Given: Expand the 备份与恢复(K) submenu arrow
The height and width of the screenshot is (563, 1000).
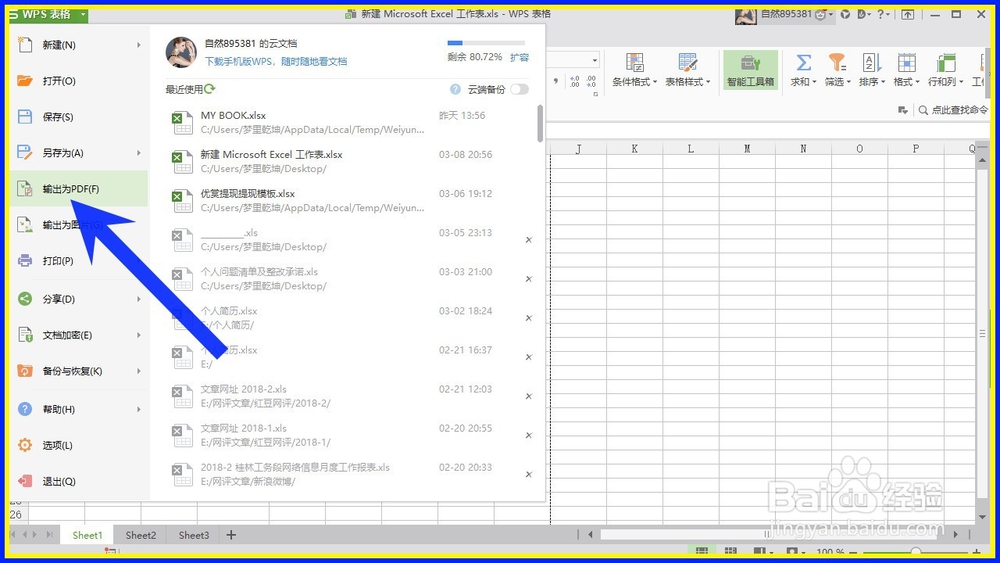Looking at the screenshot, I should (x=138, y=371).
